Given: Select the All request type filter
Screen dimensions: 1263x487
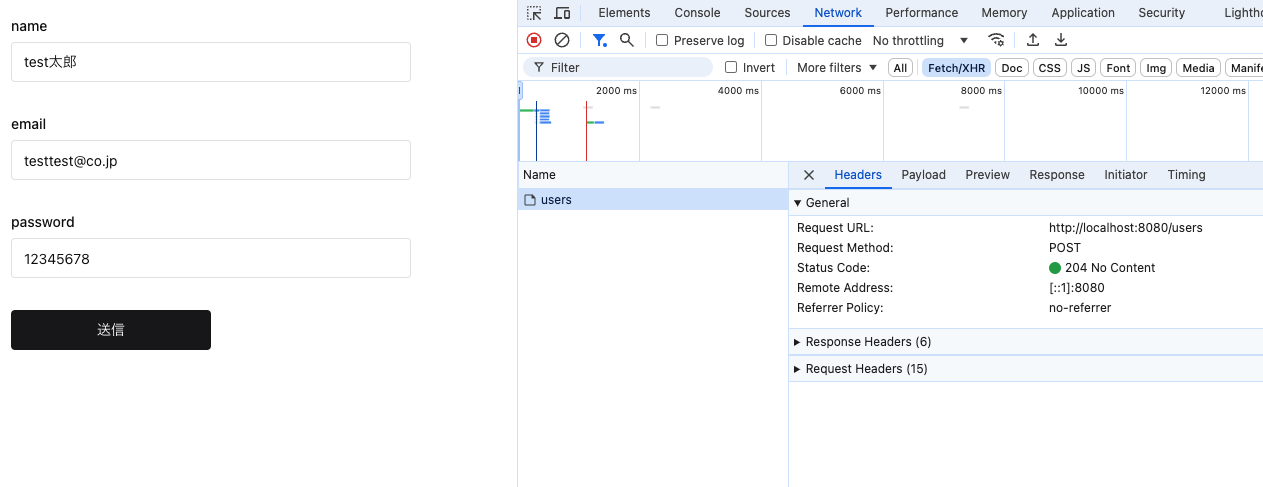Looking at the screenshot, I should point(901,68).
